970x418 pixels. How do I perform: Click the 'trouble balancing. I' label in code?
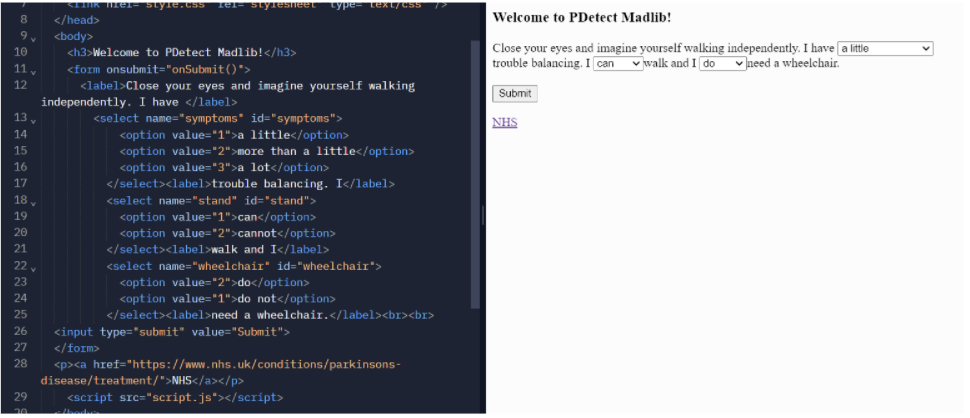tap(277, 184)
